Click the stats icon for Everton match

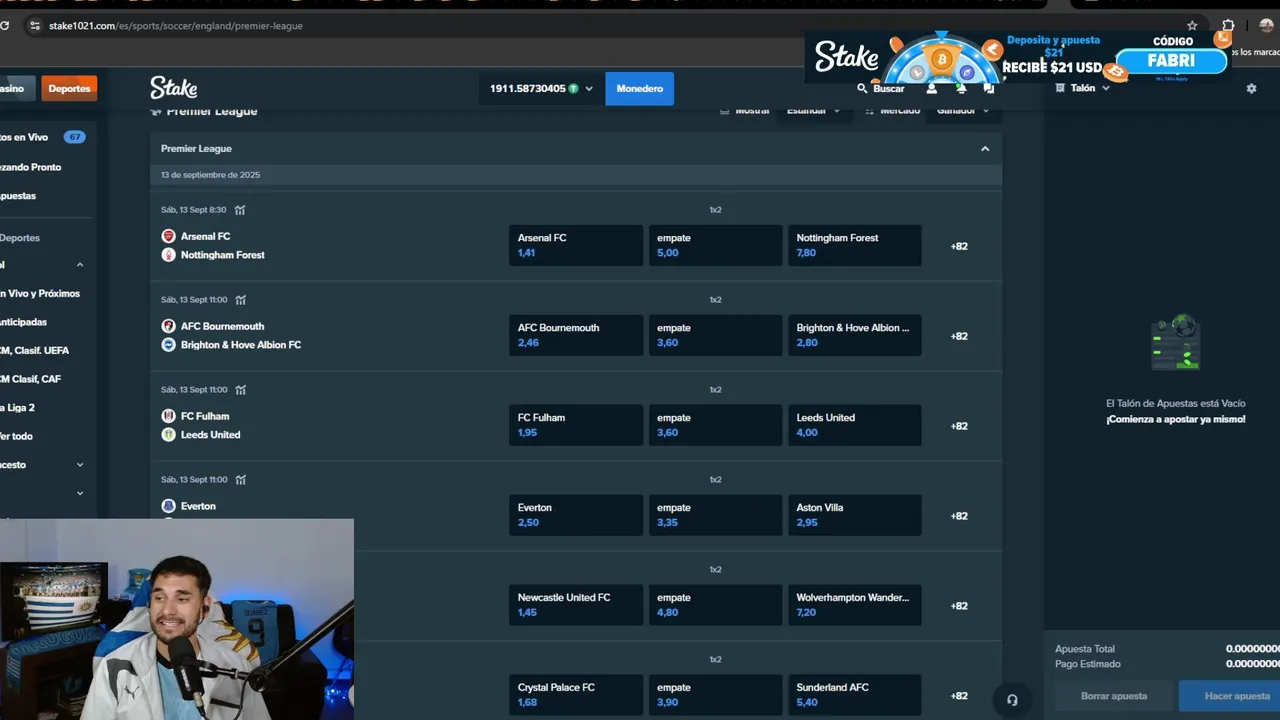(x=240, y=480)
